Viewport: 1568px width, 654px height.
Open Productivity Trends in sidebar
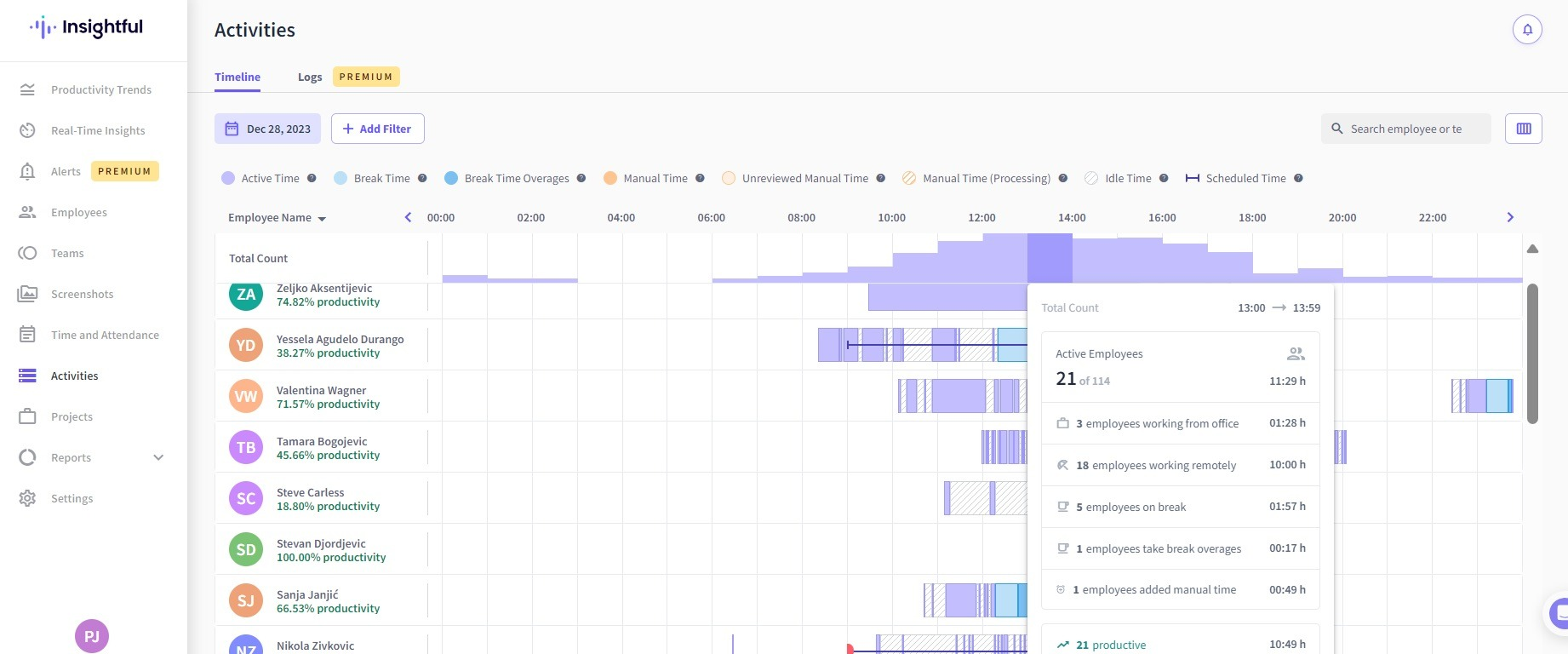94,89
